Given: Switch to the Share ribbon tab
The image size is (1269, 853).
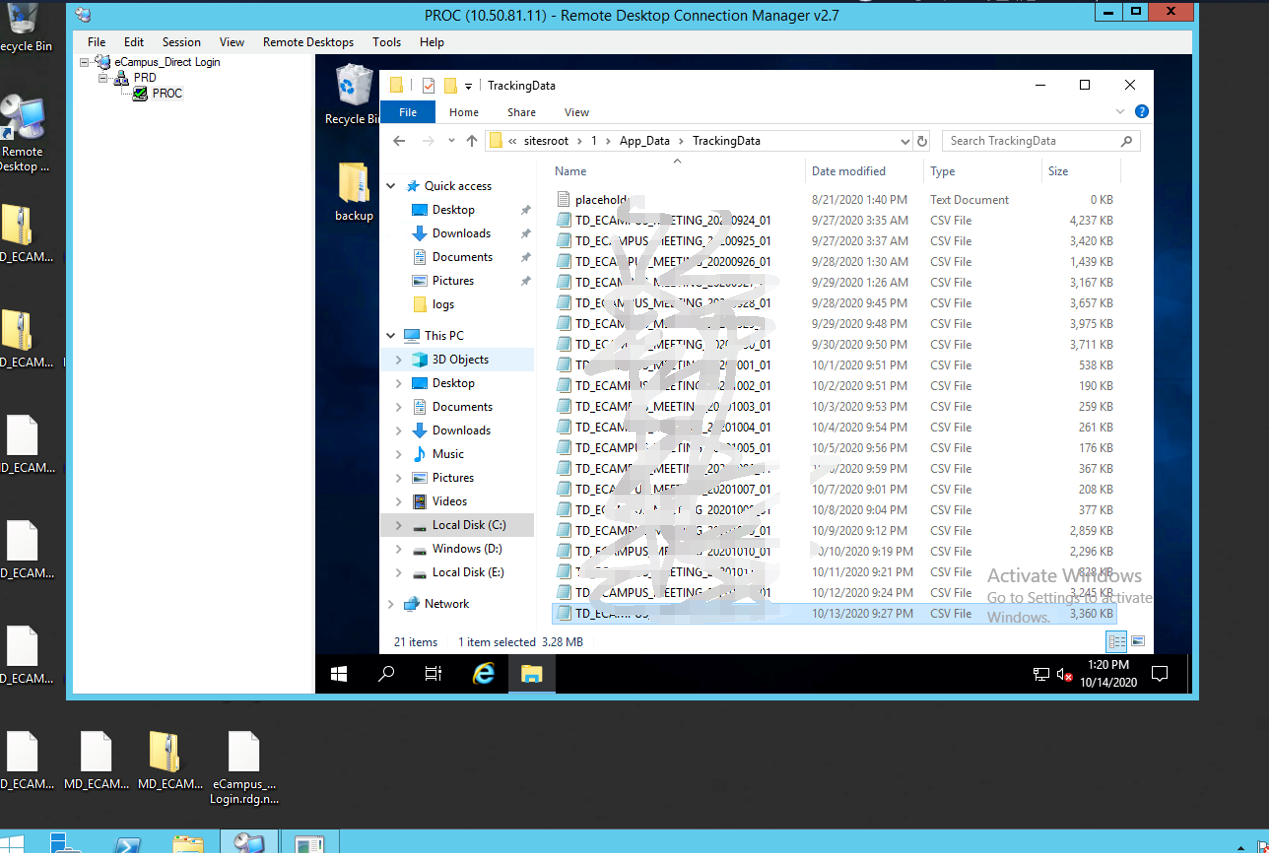Looking at the screenshot, I should pyautogui.click(x=521, y=112).
